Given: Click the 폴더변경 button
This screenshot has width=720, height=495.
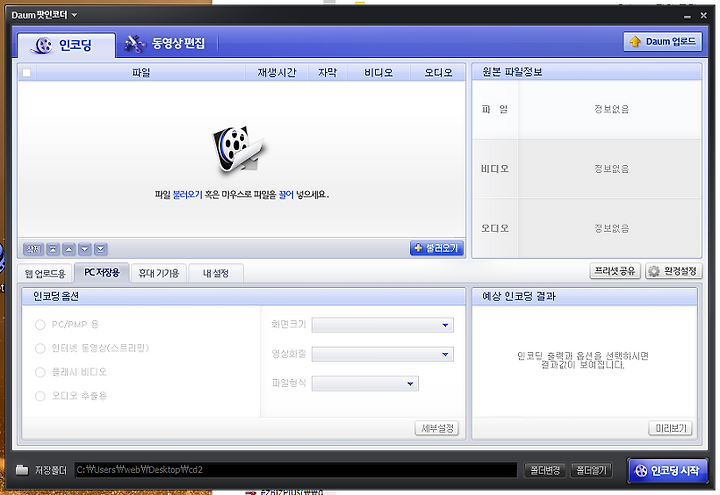Looking at the screenshot, I should coord(545,470).
